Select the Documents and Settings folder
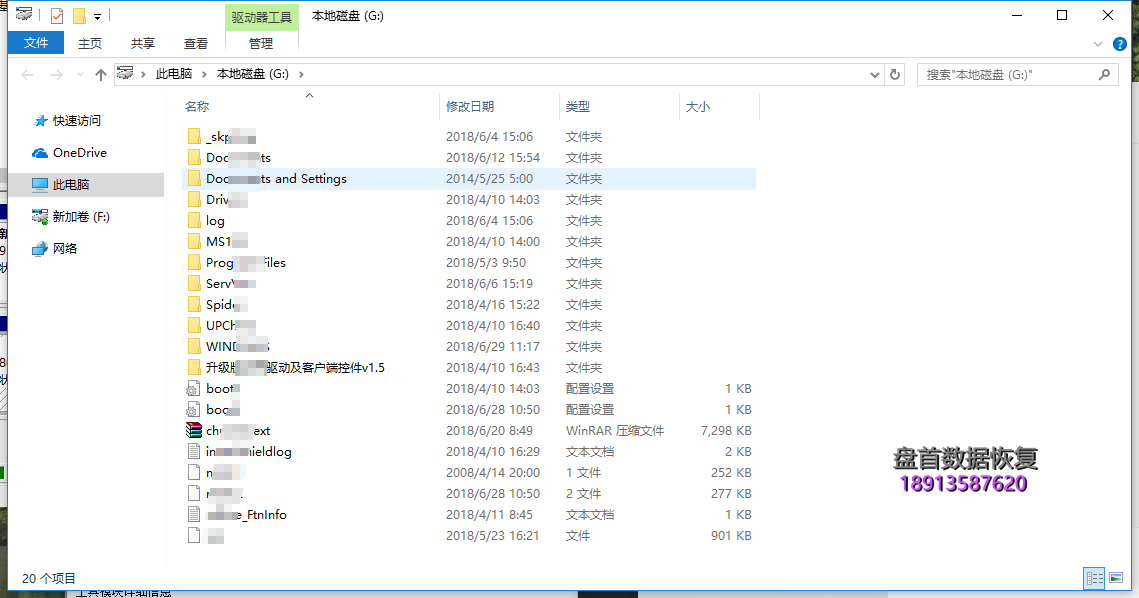 coord(276,179)
